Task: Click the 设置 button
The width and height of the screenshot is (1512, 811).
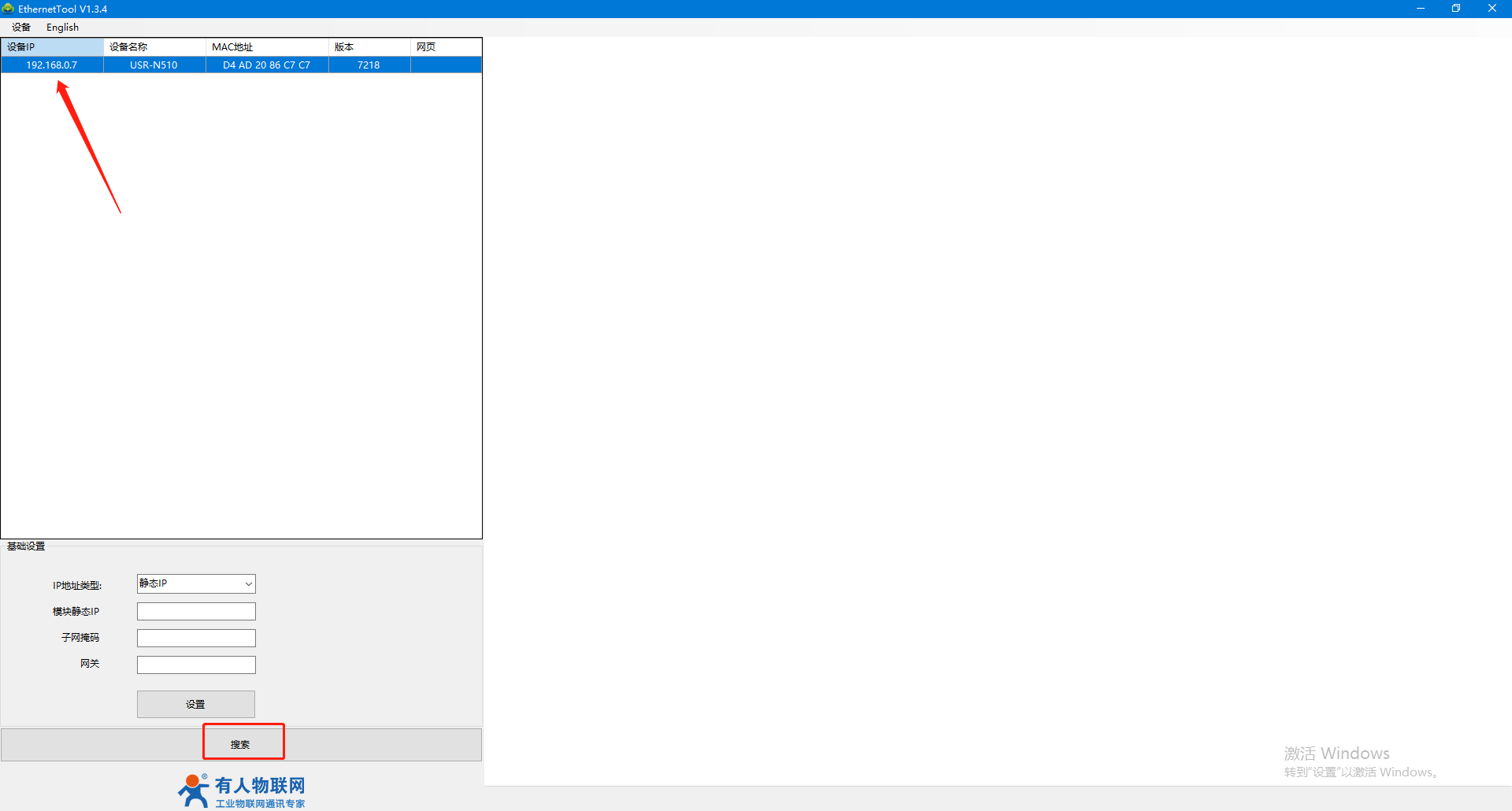Action: [196, 704]
